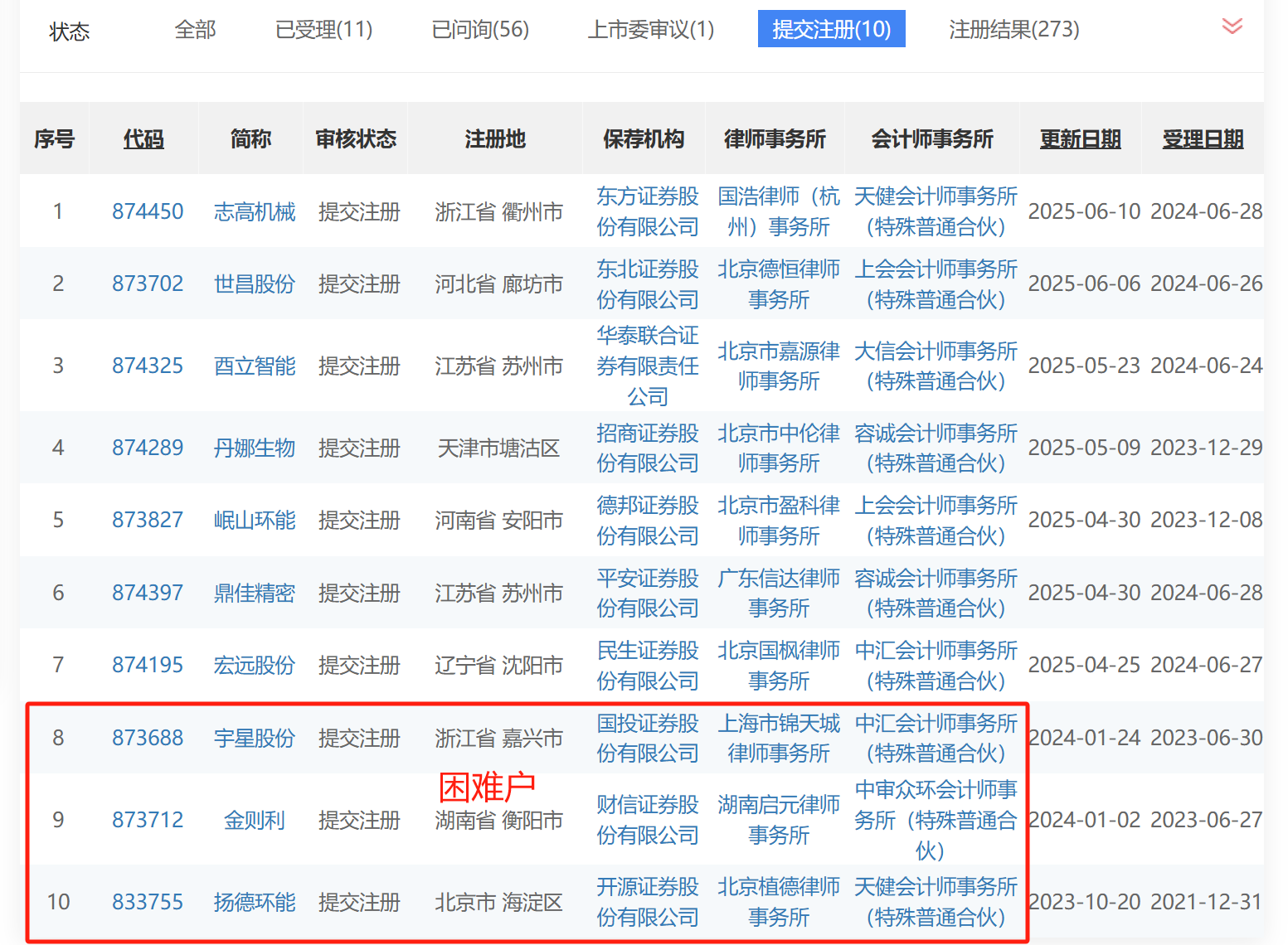Image resolution: width=1288 pixels, height=945 pixels.
Task: Open the 岷山环能 company link
Action: [x=254, y=520]
